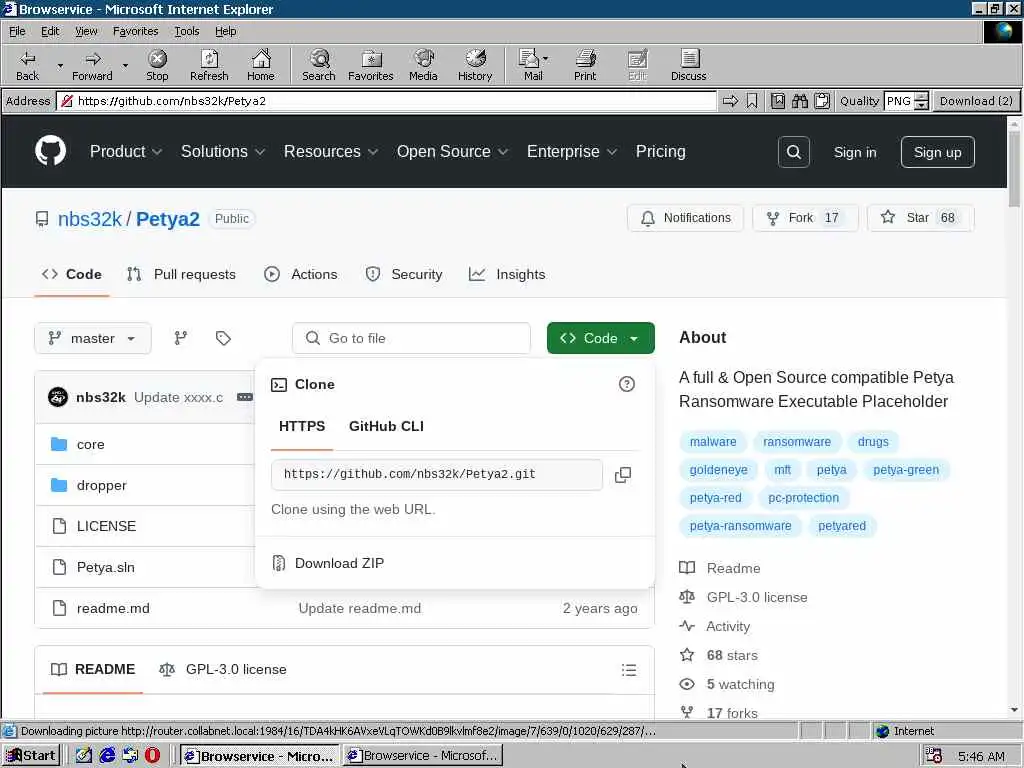Click the Start button
This screenshot has height=768, width=1024.
pyautogui.click(x=31, y=756)
